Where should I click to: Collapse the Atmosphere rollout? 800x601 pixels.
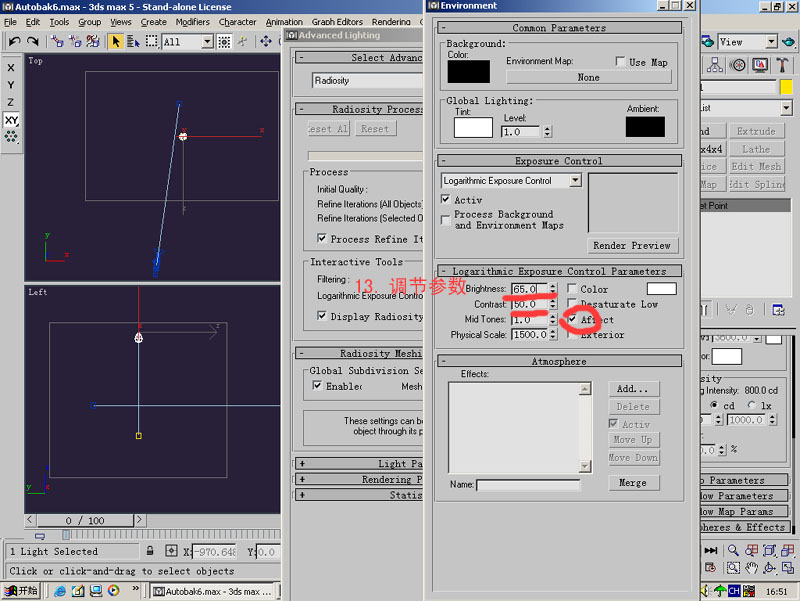559,361
